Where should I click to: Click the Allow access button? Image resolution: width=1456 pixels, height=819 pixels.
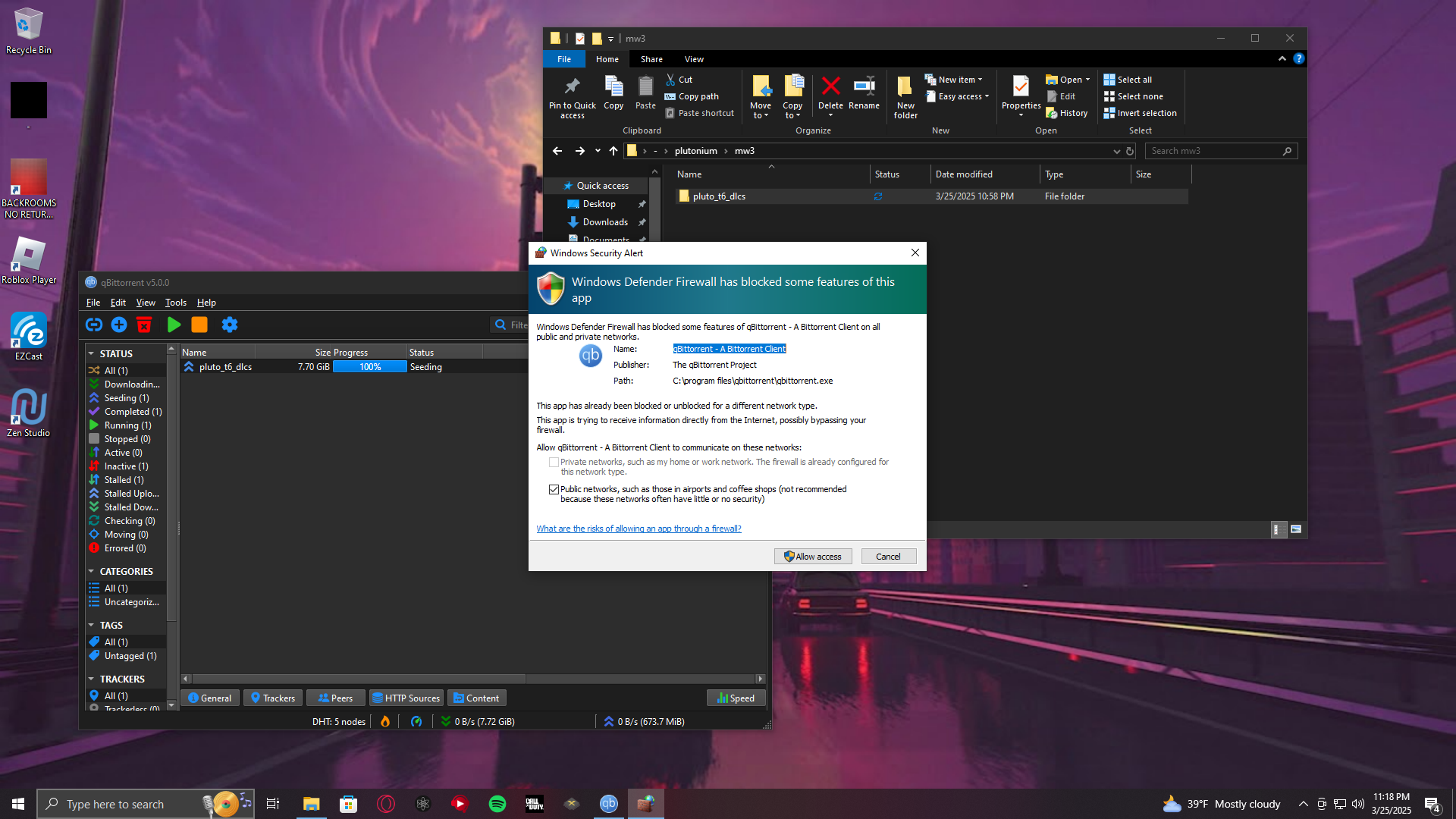pyautogui.click(x=813, y=556)
